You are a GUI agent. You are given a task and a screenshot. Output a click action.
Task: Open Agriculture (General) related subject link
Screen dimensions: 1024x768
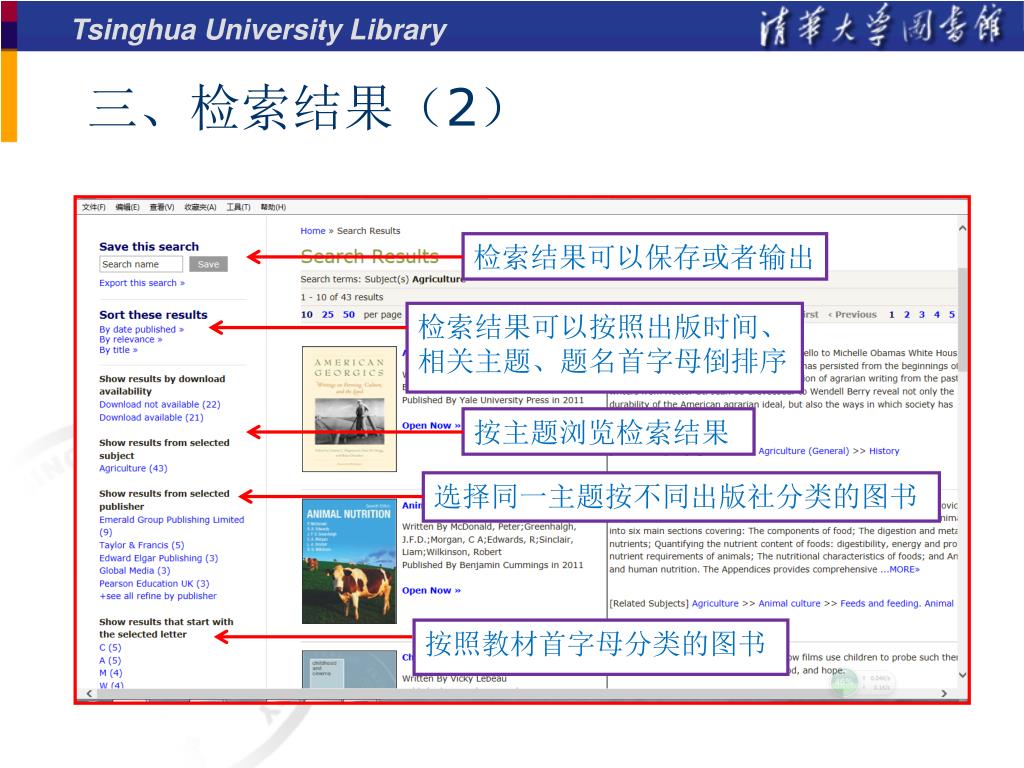[x=803, y=451]
